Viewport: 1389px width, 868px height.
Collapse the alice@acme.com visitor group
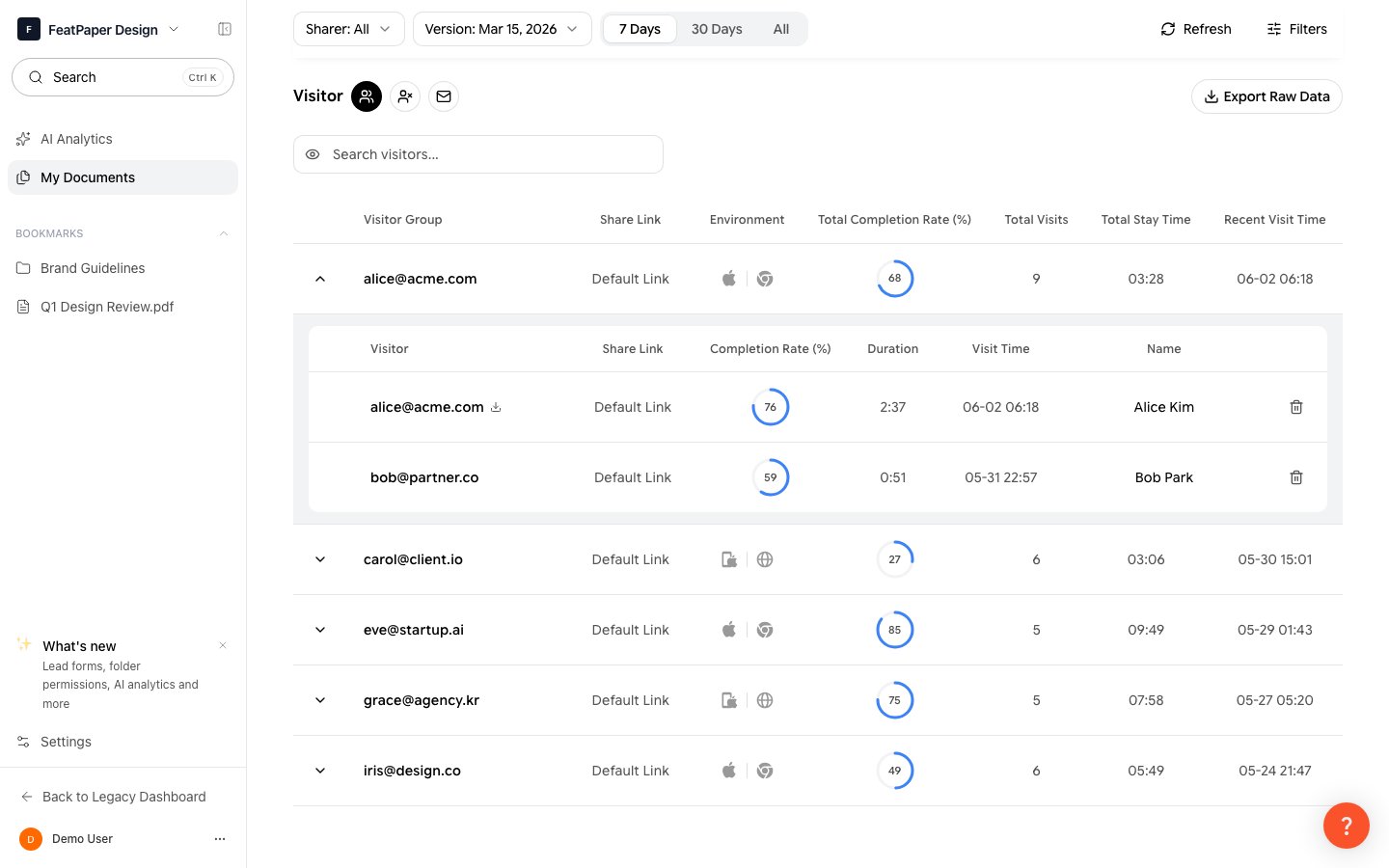click(x=320, y=279)
